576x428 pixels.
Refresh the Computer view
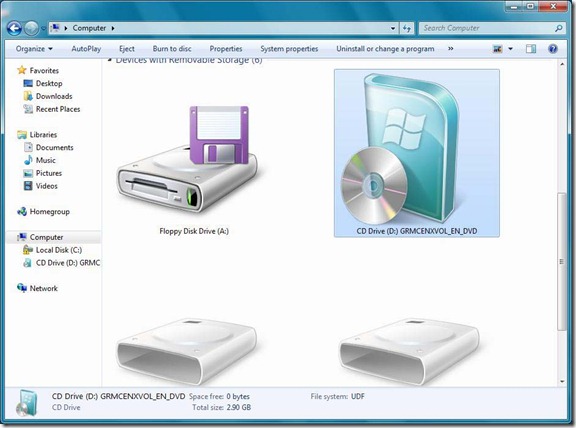point(407,28)
